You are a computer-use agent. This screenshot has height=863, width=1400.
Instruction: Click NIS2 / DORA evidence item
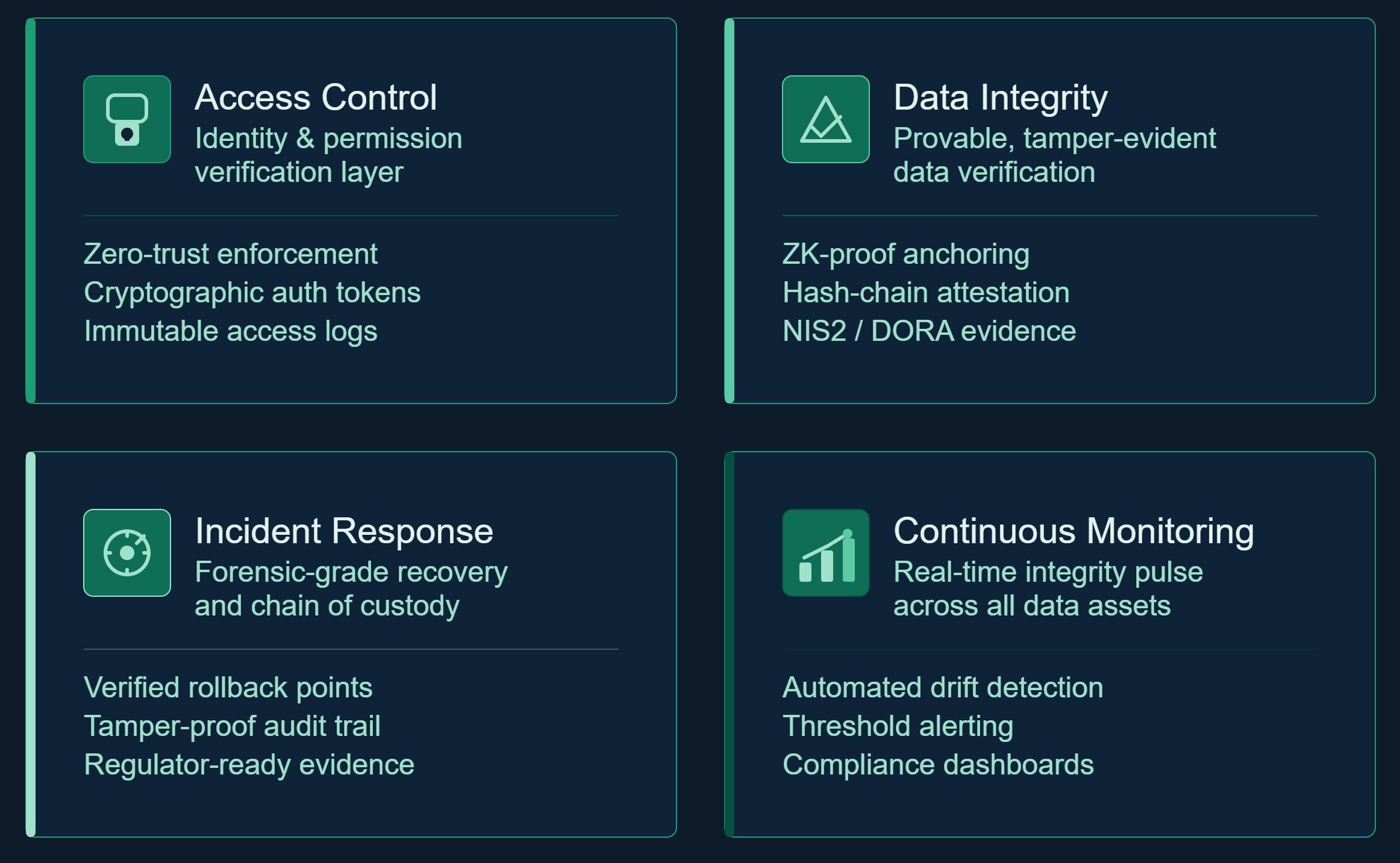click(929, 331)
